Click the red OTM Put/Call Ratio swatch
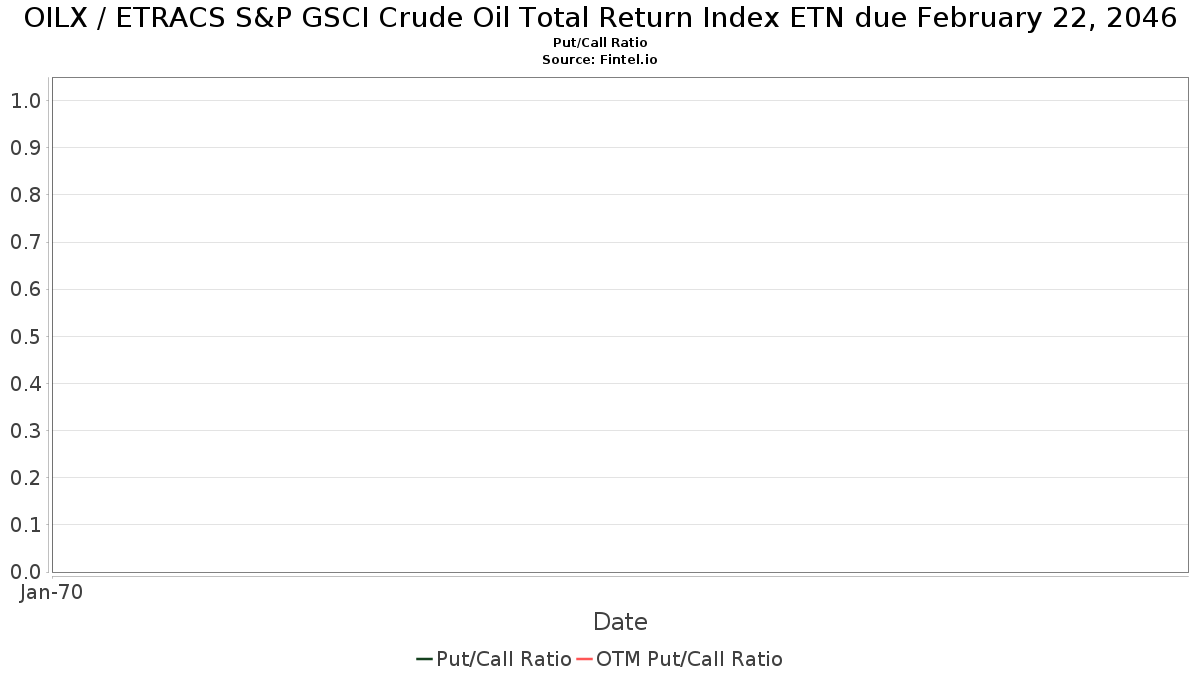 (585, 659)
